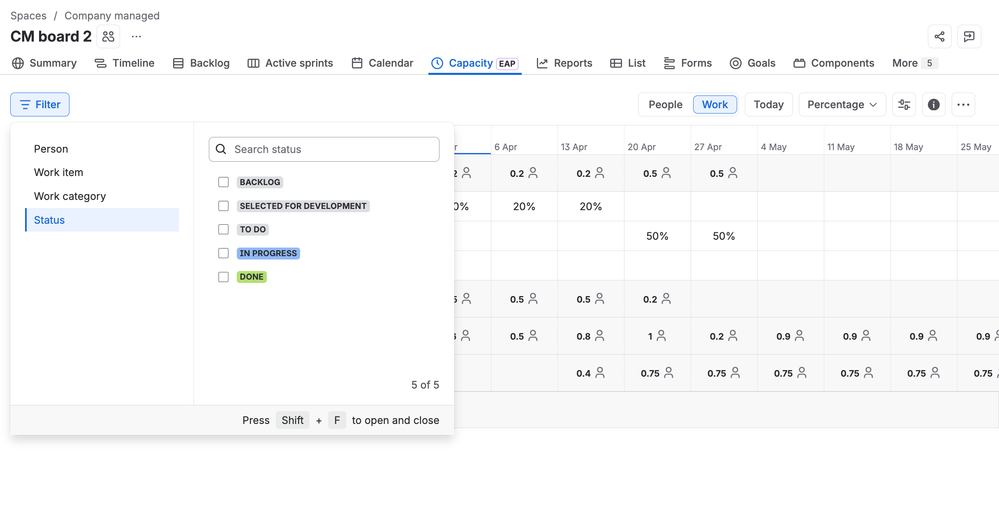Click the 20% cell under 6 Apr
This screenshot has width=999, height=505.
(524, 206)
